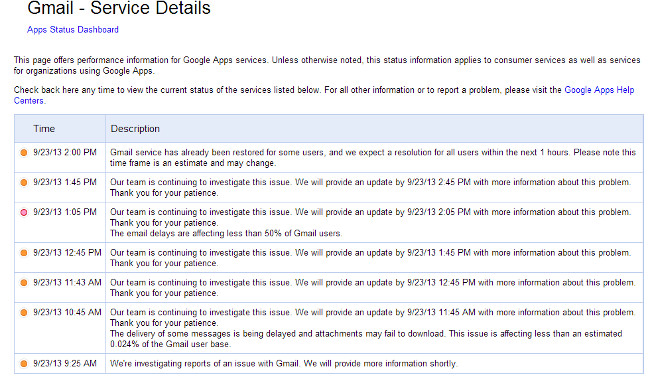Click the orange status dot for 9/23/13 9:25 AM
The height and width of the screenshot is (385, 650).
coord(24,363)
